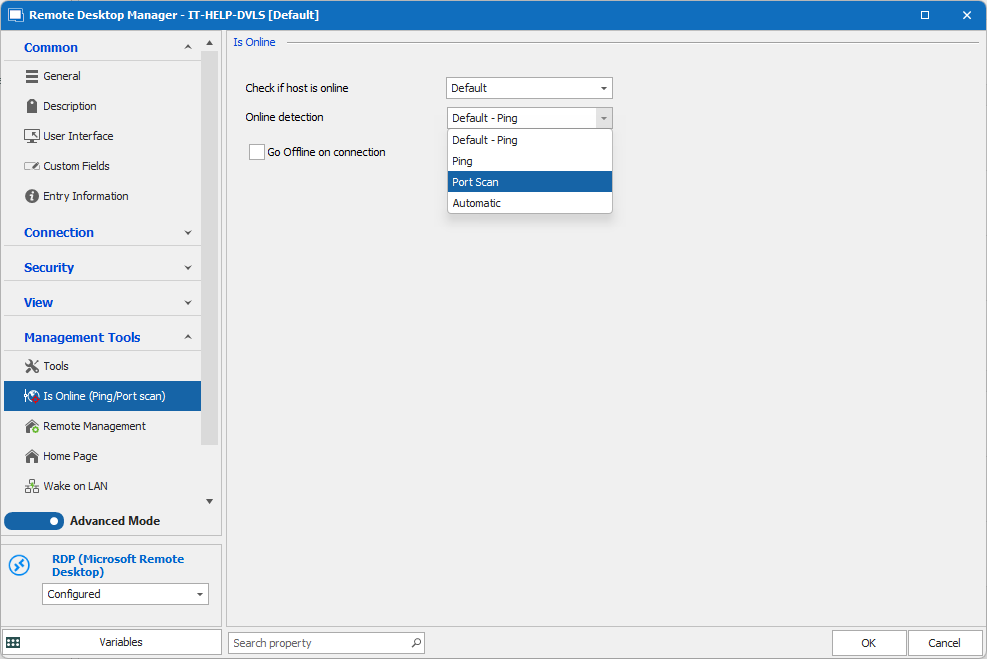Click the Remote Management house icon
Screen dimensions: 987x659
[32, 426]
